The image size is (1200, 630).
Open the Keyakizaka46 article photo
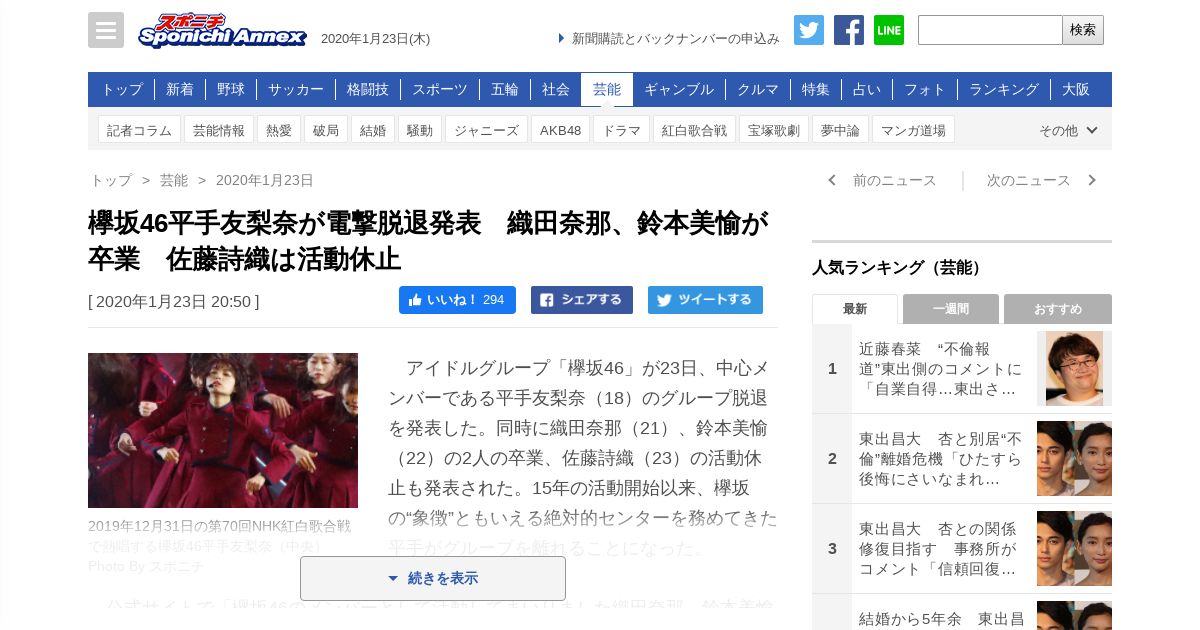223,430
